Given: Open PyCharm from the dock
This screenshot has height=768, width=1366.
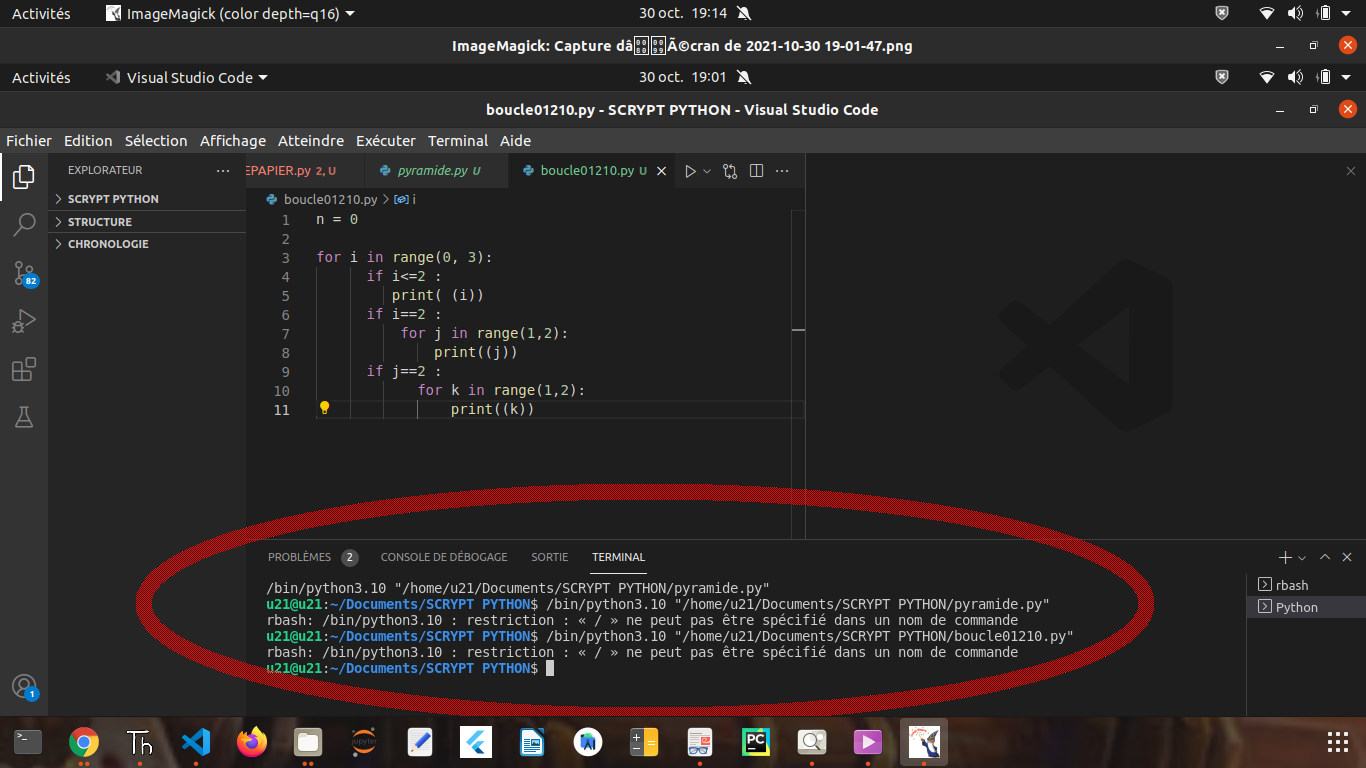Looking at the screenshot, I should pyautogui.click(x=756, y=742).
